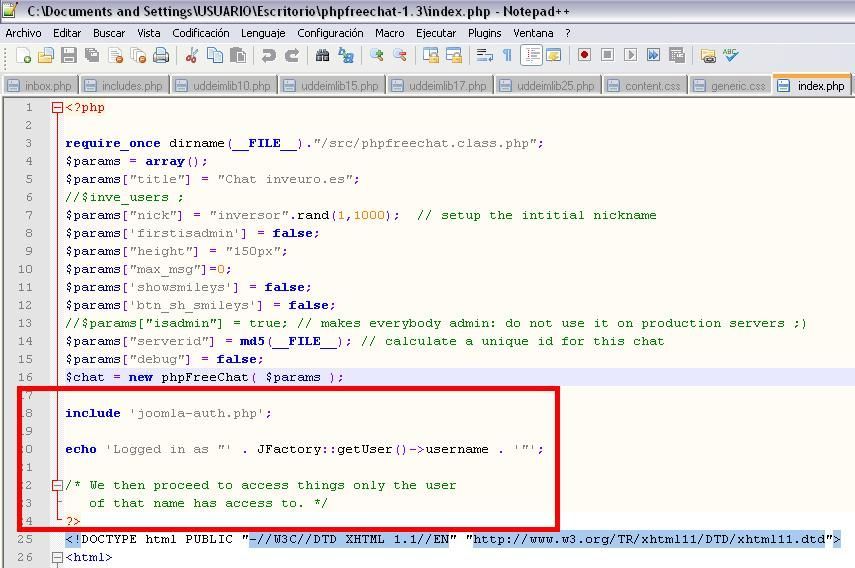Open the Ejecutar menu

[x=436, y=33]
